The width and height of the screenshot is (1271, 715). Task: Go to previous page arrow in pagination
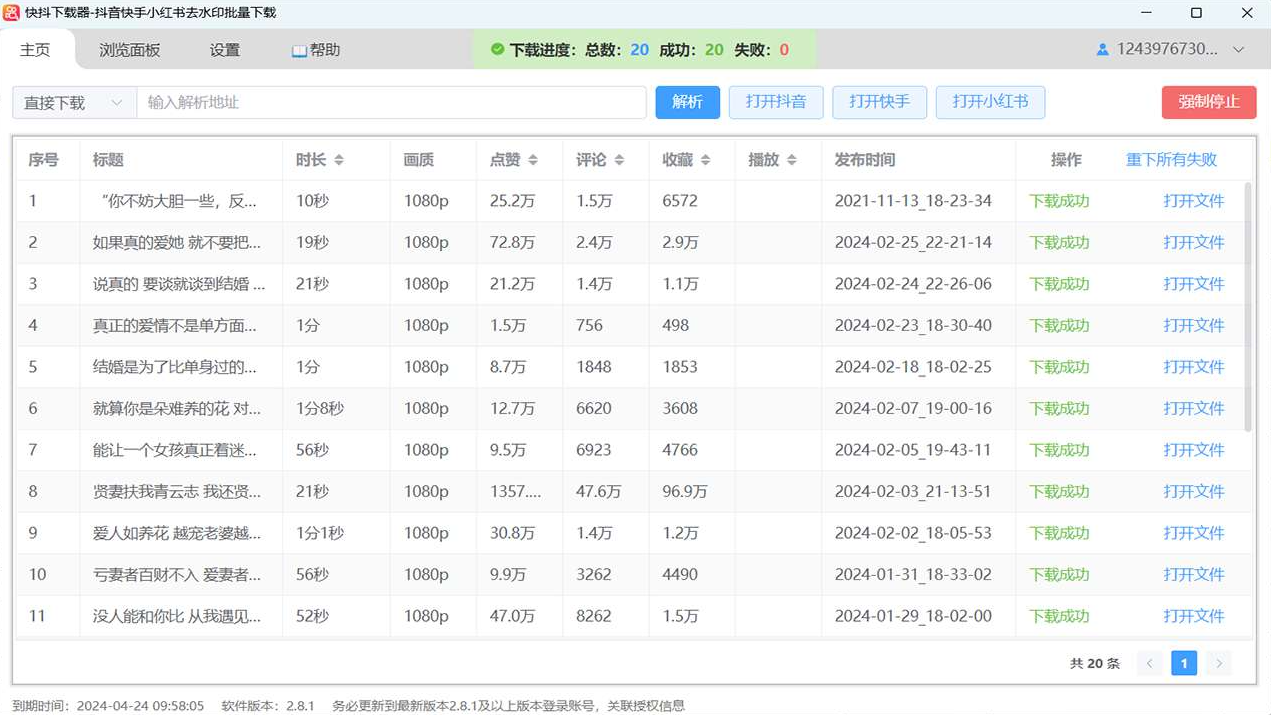tap(1150, 663)
